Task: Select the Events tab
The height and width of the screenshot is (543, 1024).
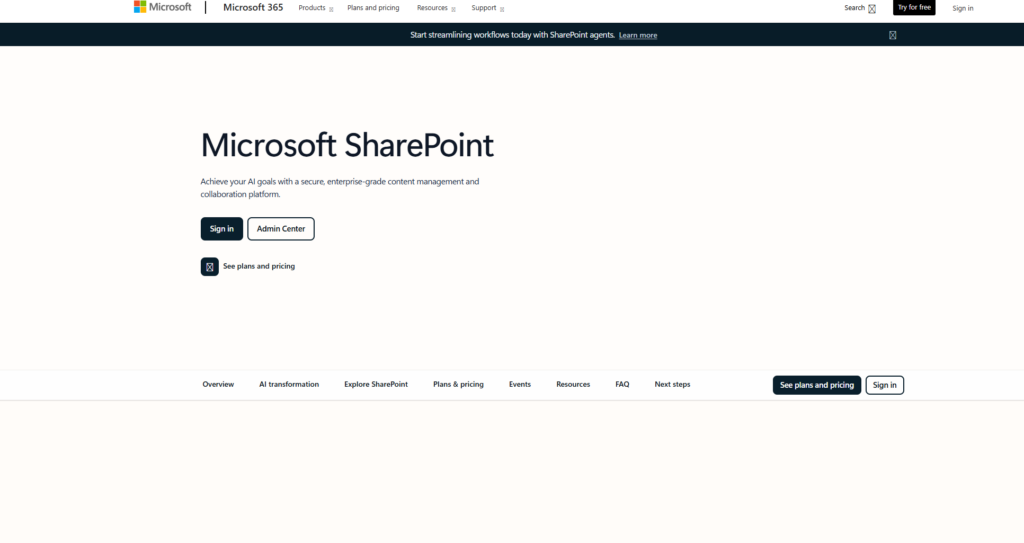Action: click(x=520, y=385)
